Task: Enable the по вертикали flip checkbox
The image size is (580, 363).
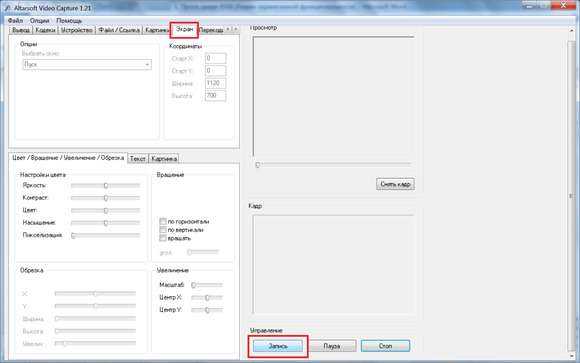Action: pyautogui.click(x=163, y=230)
